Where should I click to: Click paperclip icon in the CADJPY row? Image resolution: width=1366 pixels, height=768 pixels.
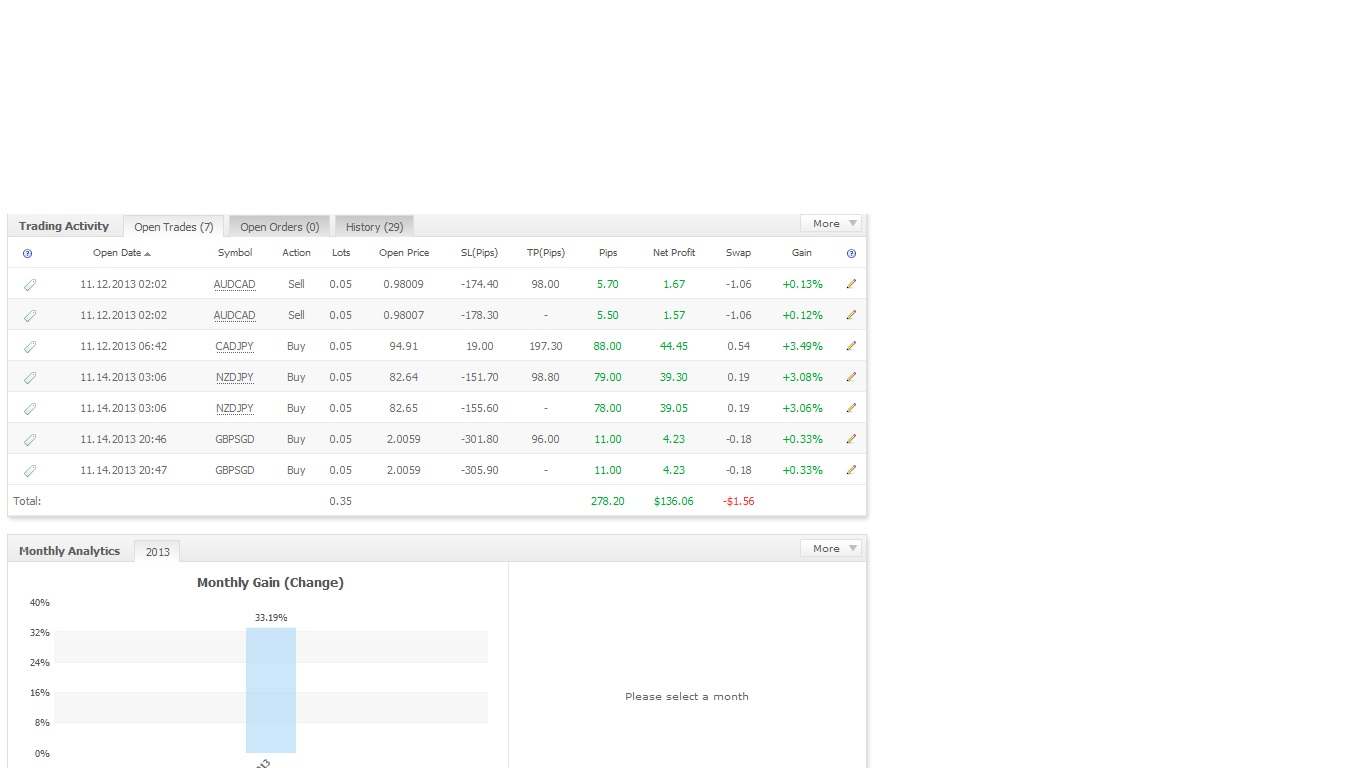click(x=30, y=347)
